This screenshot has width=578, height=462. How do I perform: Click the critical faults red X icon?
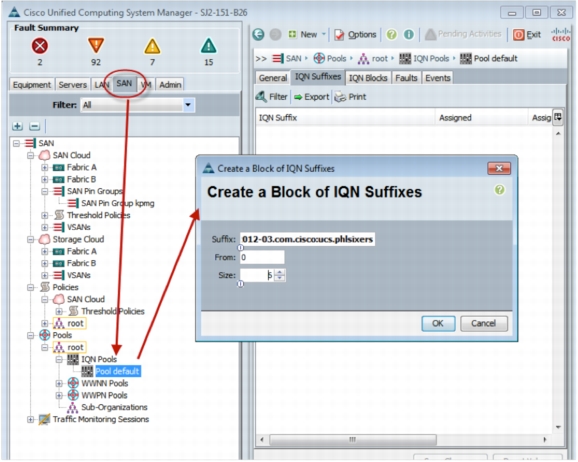pos(40,46)
